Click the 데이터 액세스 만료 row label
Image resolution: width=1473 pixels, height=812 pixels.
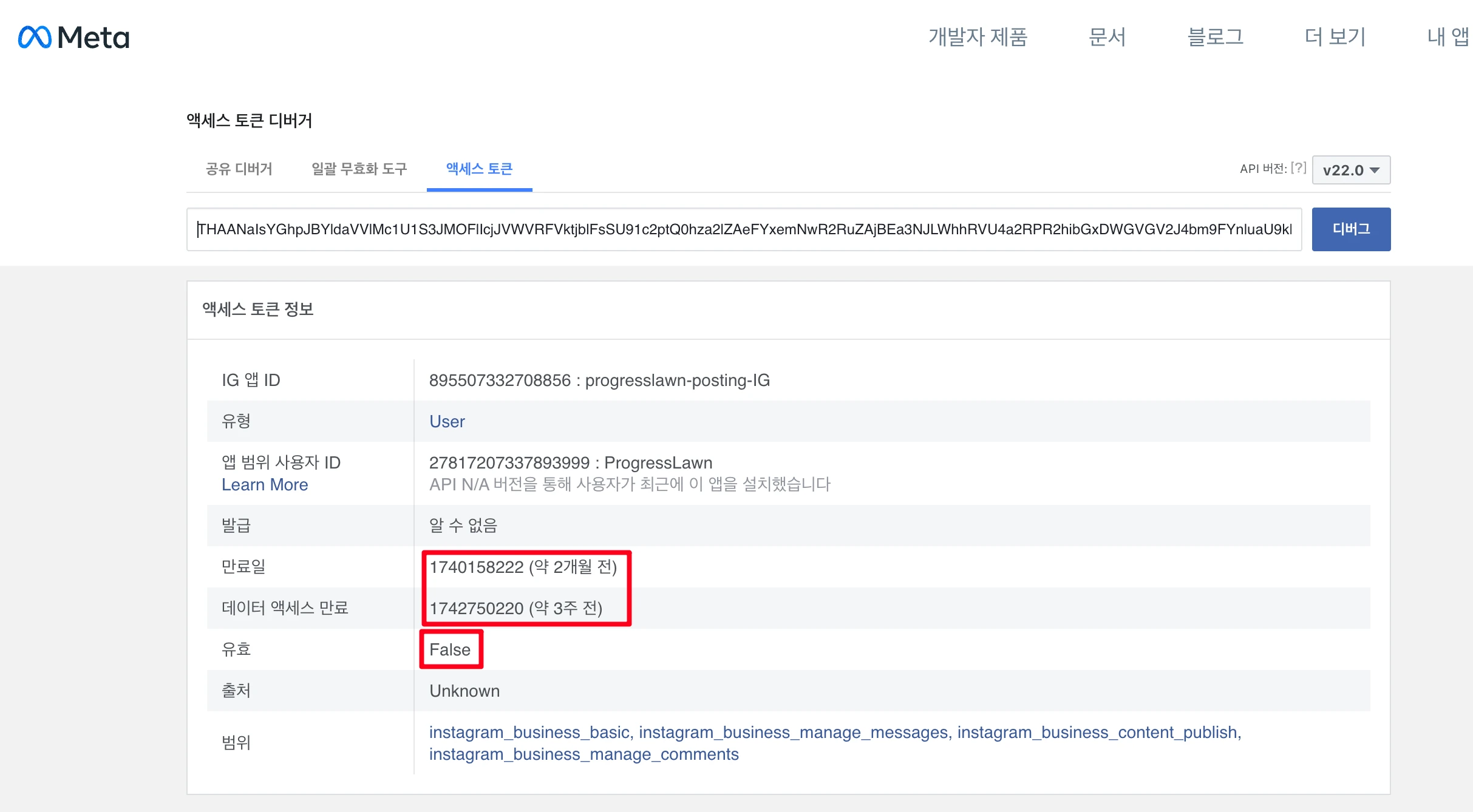pos(285,607)
